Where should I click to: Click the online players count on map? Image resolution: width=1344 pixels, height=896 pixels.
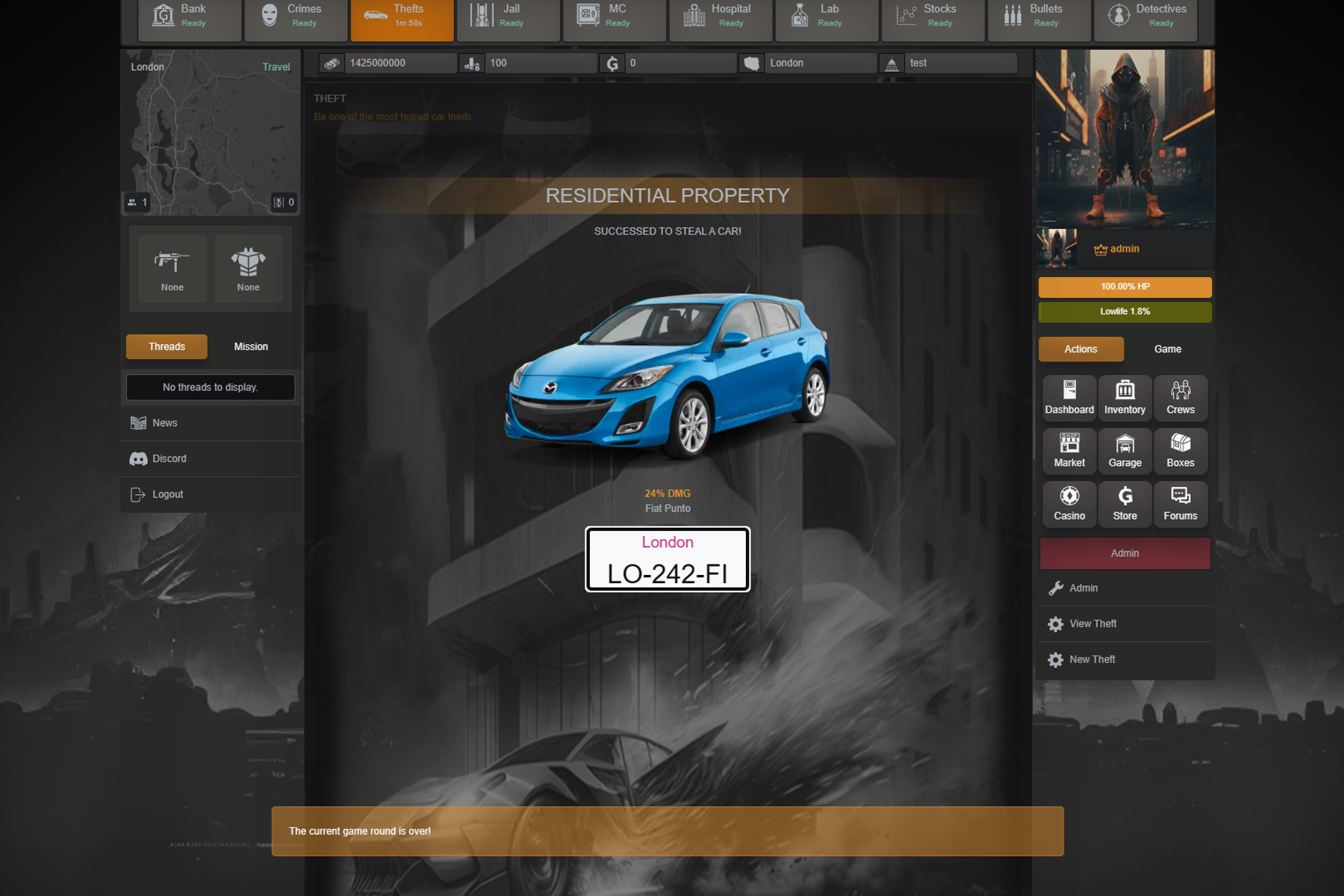coord(137,202)
